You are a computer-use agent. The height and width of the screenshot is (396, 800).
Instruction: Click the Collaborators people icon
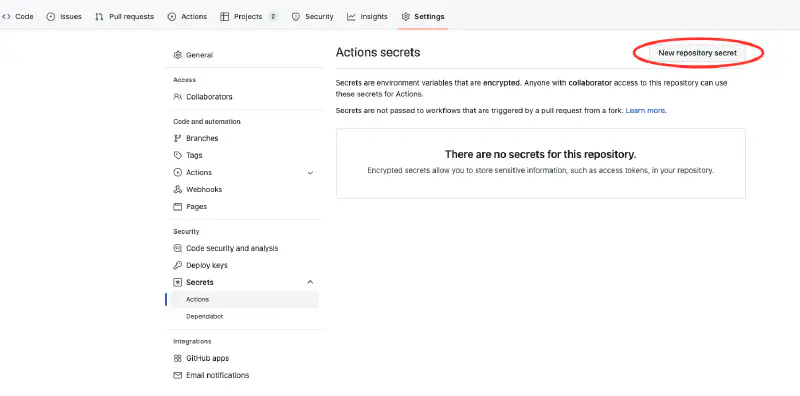point(178,96)
